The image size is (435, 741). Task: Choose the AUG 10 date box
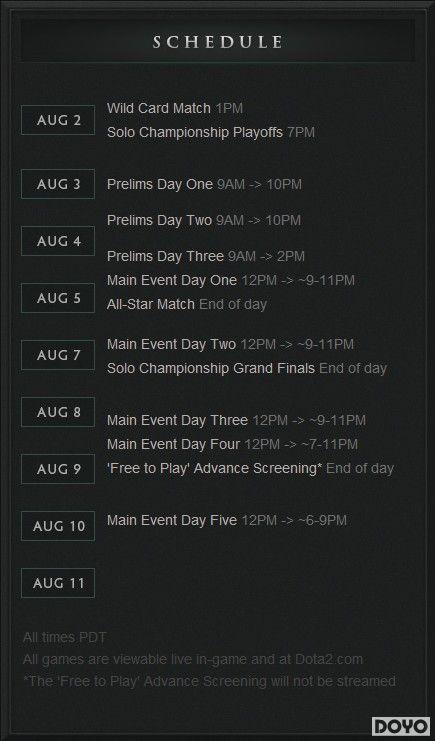click(x=58, y=526)
